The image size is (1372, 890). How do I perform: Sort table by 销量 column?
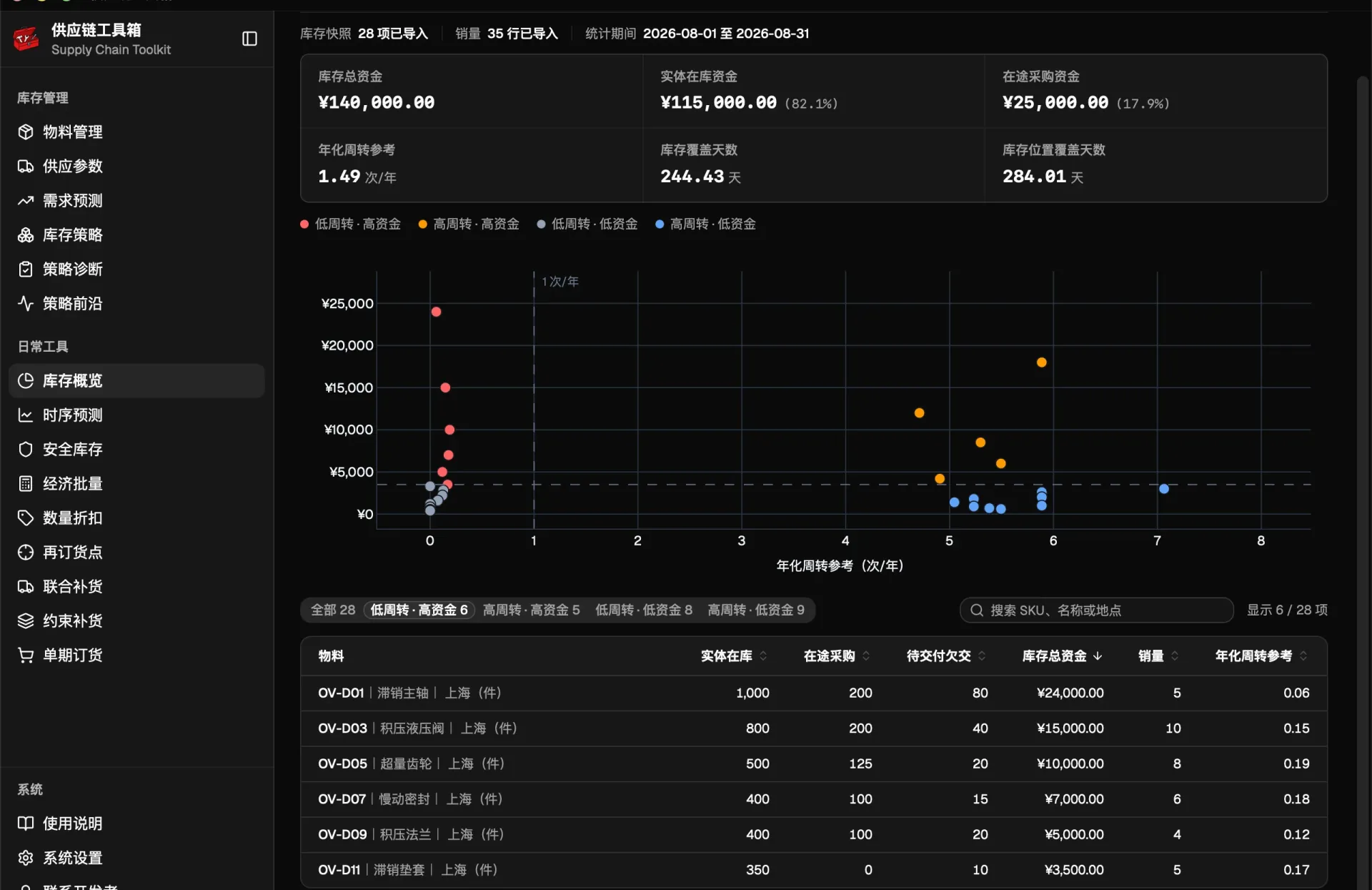click(1158, 656)
